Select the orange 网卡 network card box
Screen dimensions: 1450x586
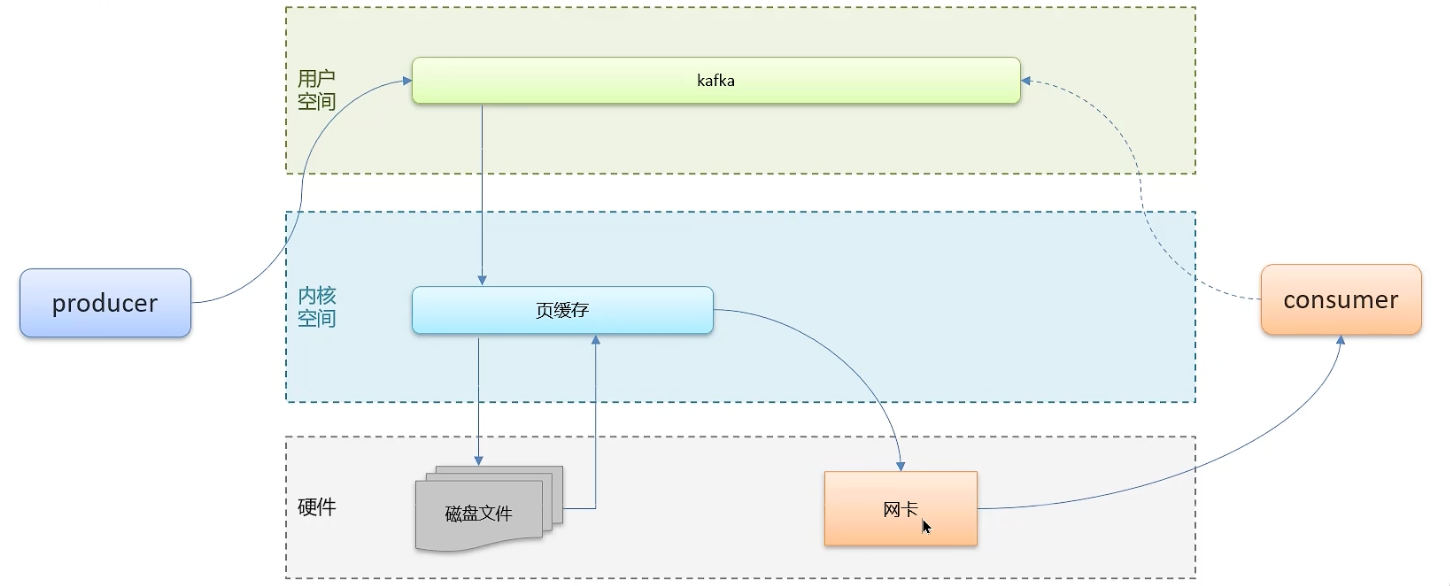tap(900, 509)
